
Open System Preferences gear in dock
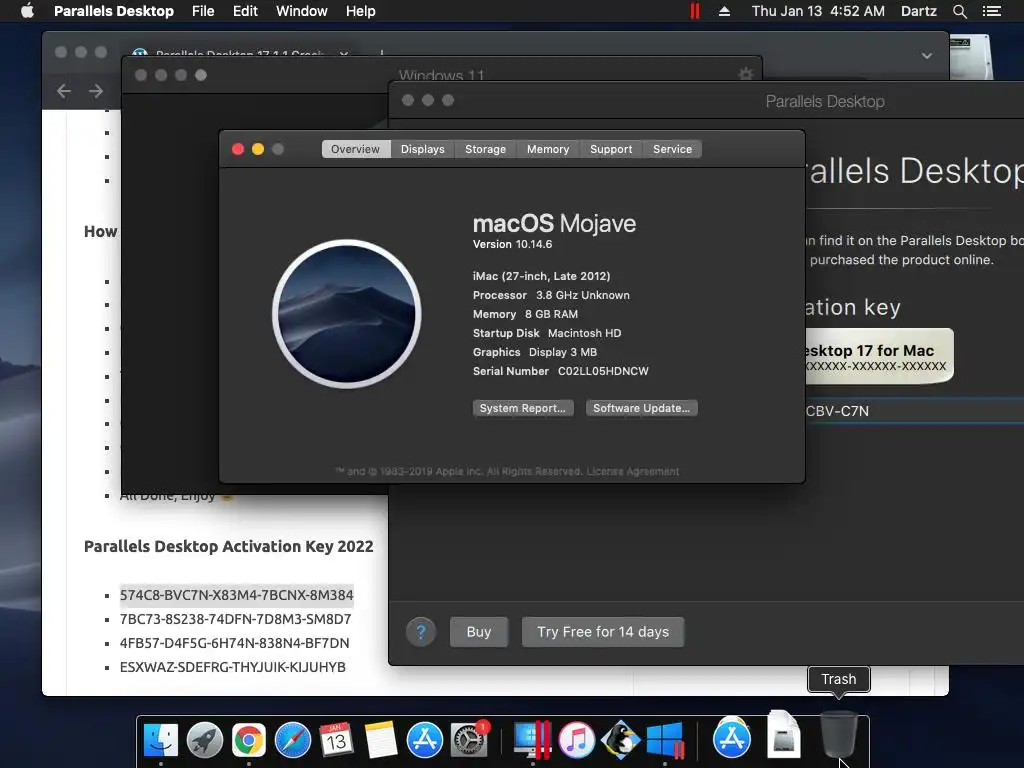469,740
